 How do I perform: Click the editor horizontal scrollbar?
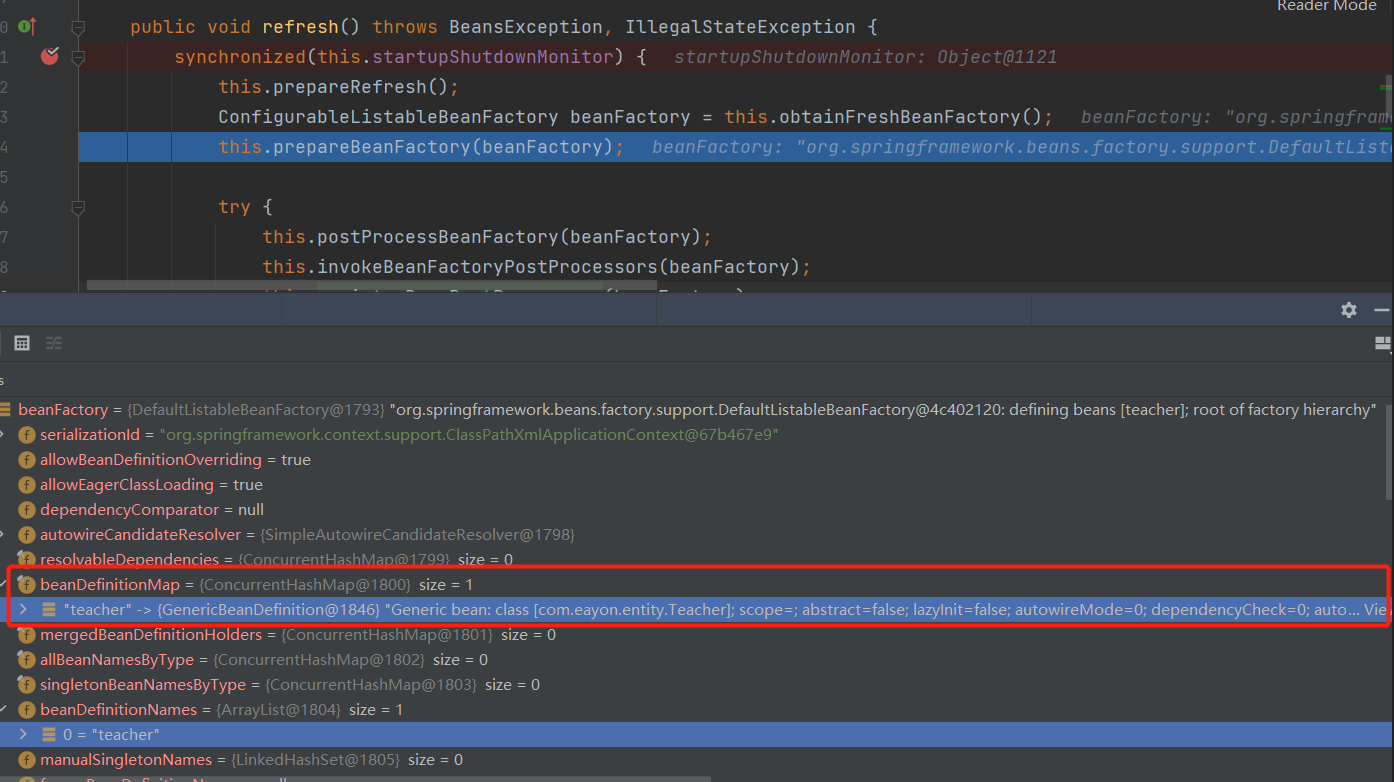coord(372,286)
